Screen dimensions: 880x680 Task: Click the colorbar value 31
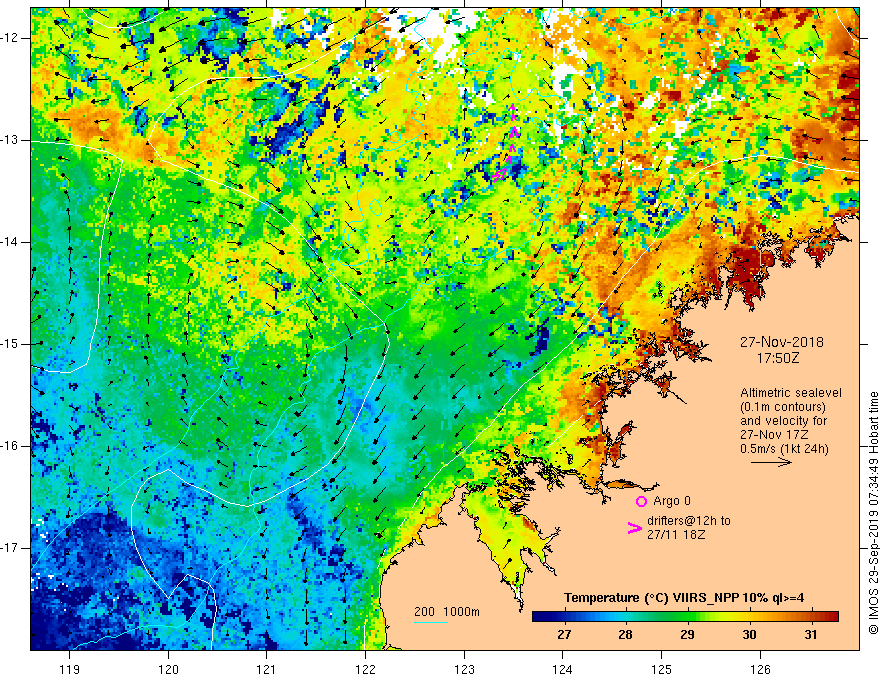(810, 635)
